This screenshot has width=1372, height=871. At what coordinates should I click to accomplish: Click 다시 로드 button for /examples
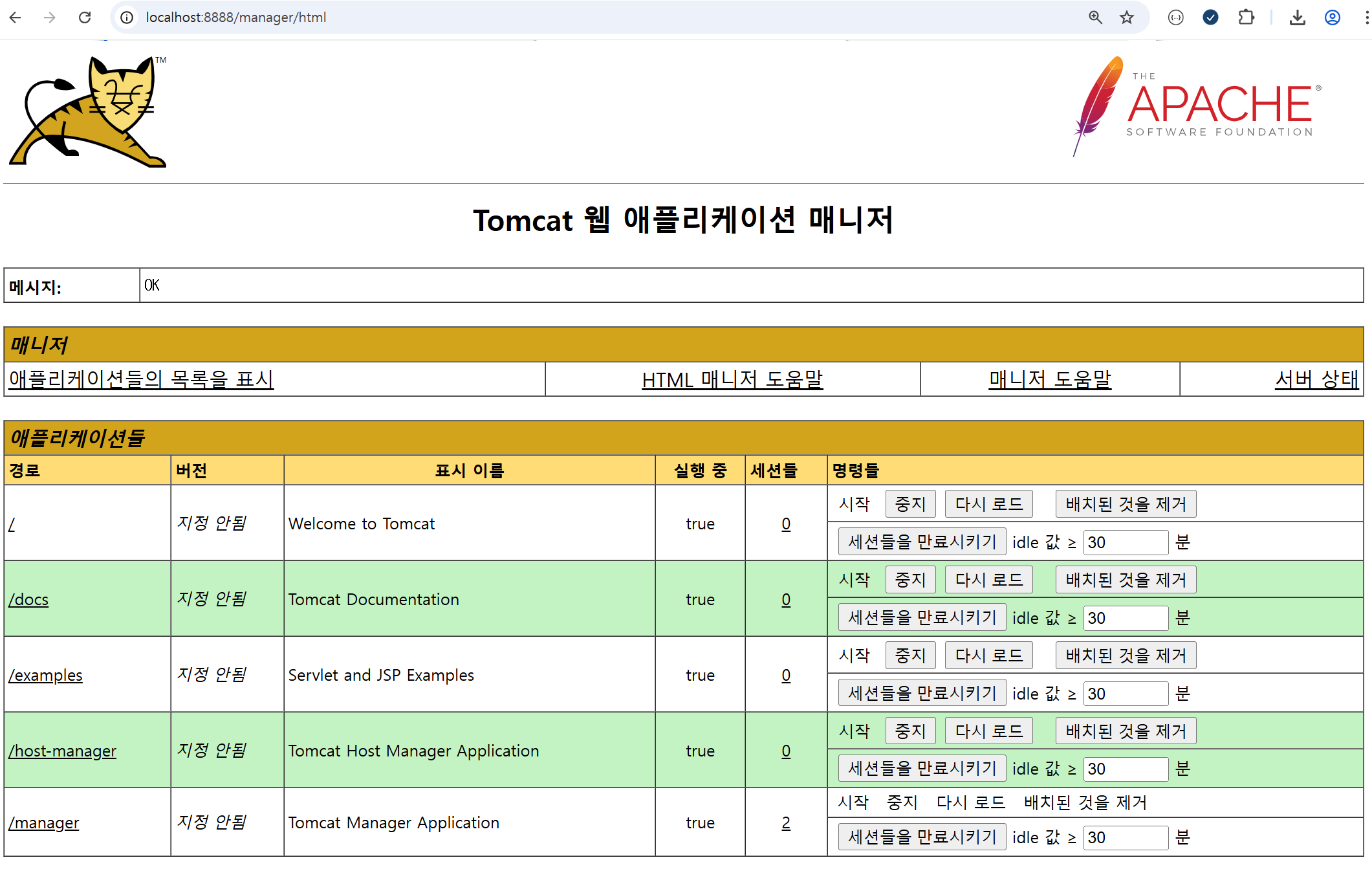tap(988, 656)
